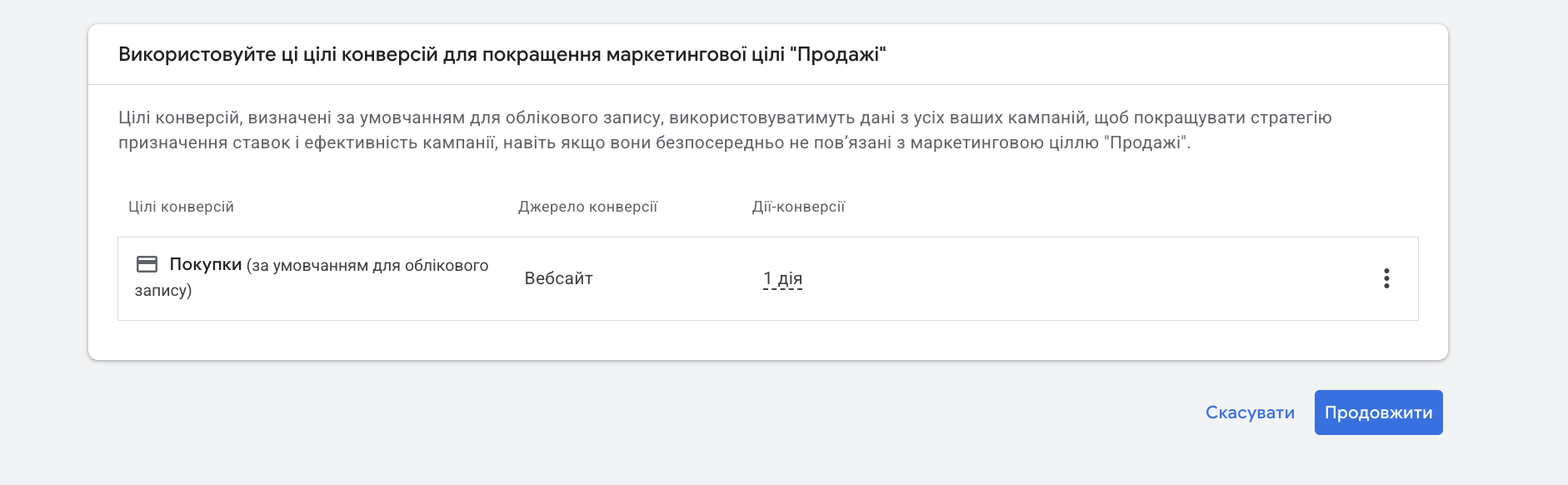Image resolution: width=1568 pixels, height=485 pixels.
Task: Select the Покупки goal name
Action: coord(205,264)
